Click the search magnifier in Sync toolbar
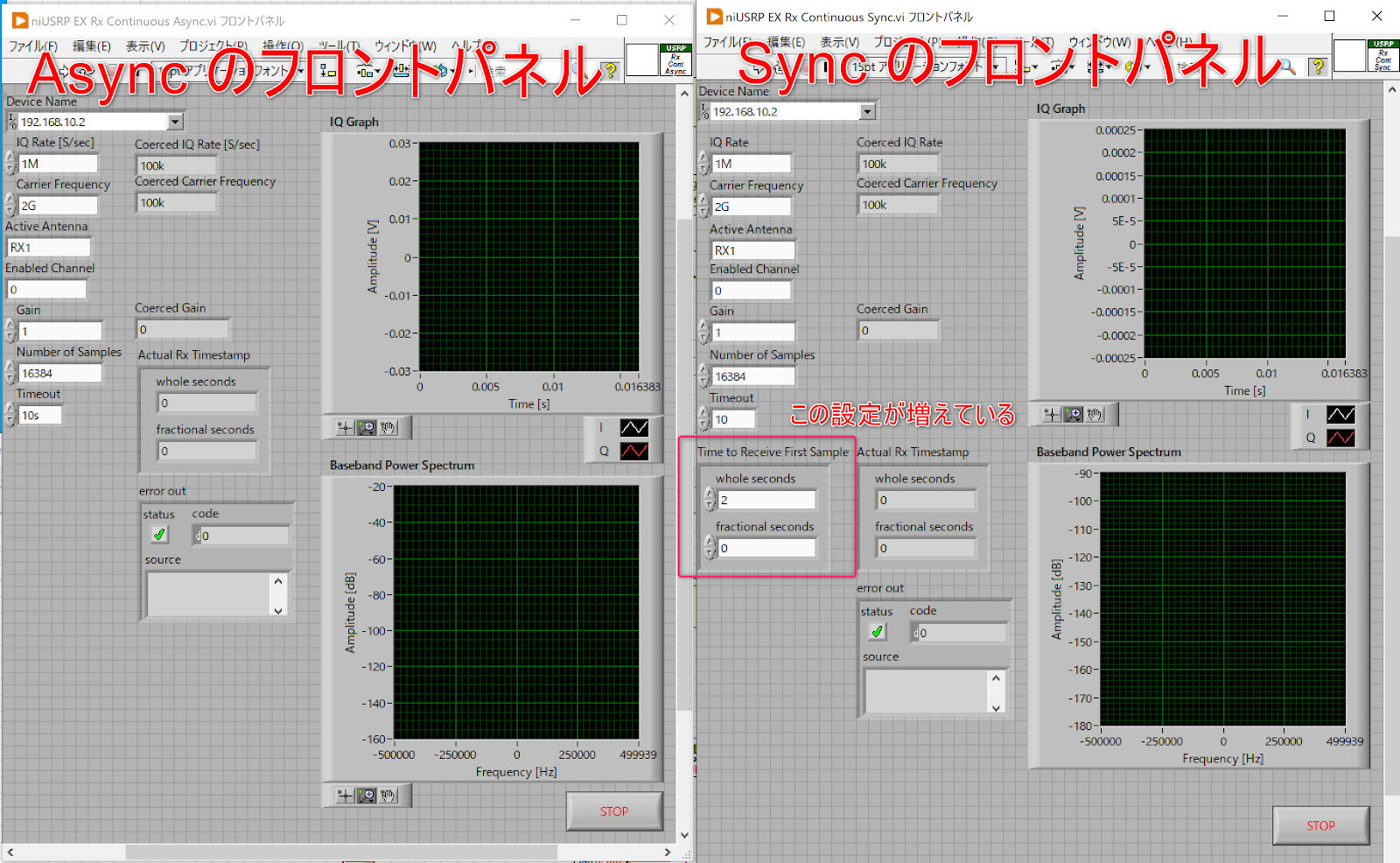The height and width of the screenshot is (863, 1400). [x=1288, y=66]
